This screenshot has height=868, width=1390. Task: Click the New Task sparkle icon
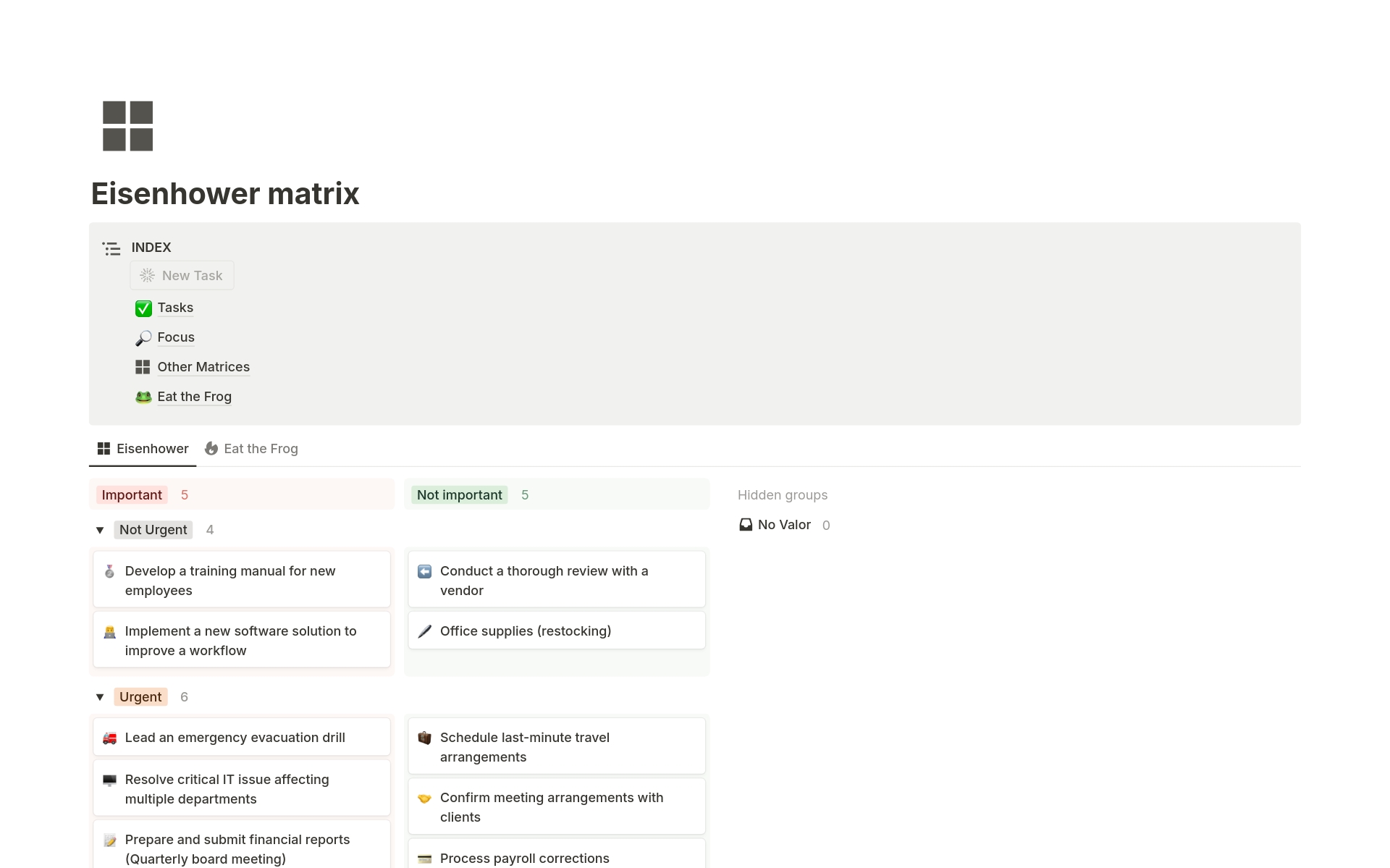pos(148,275)
